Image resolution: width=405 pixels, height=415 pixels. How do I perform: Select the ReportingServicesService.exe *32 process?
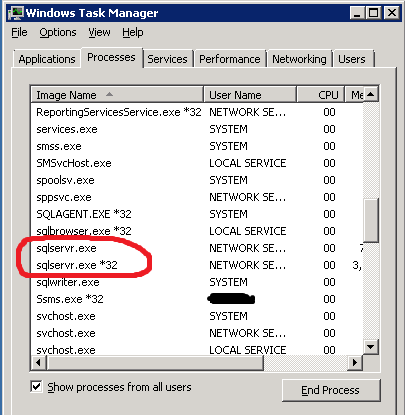coord(197,112)
